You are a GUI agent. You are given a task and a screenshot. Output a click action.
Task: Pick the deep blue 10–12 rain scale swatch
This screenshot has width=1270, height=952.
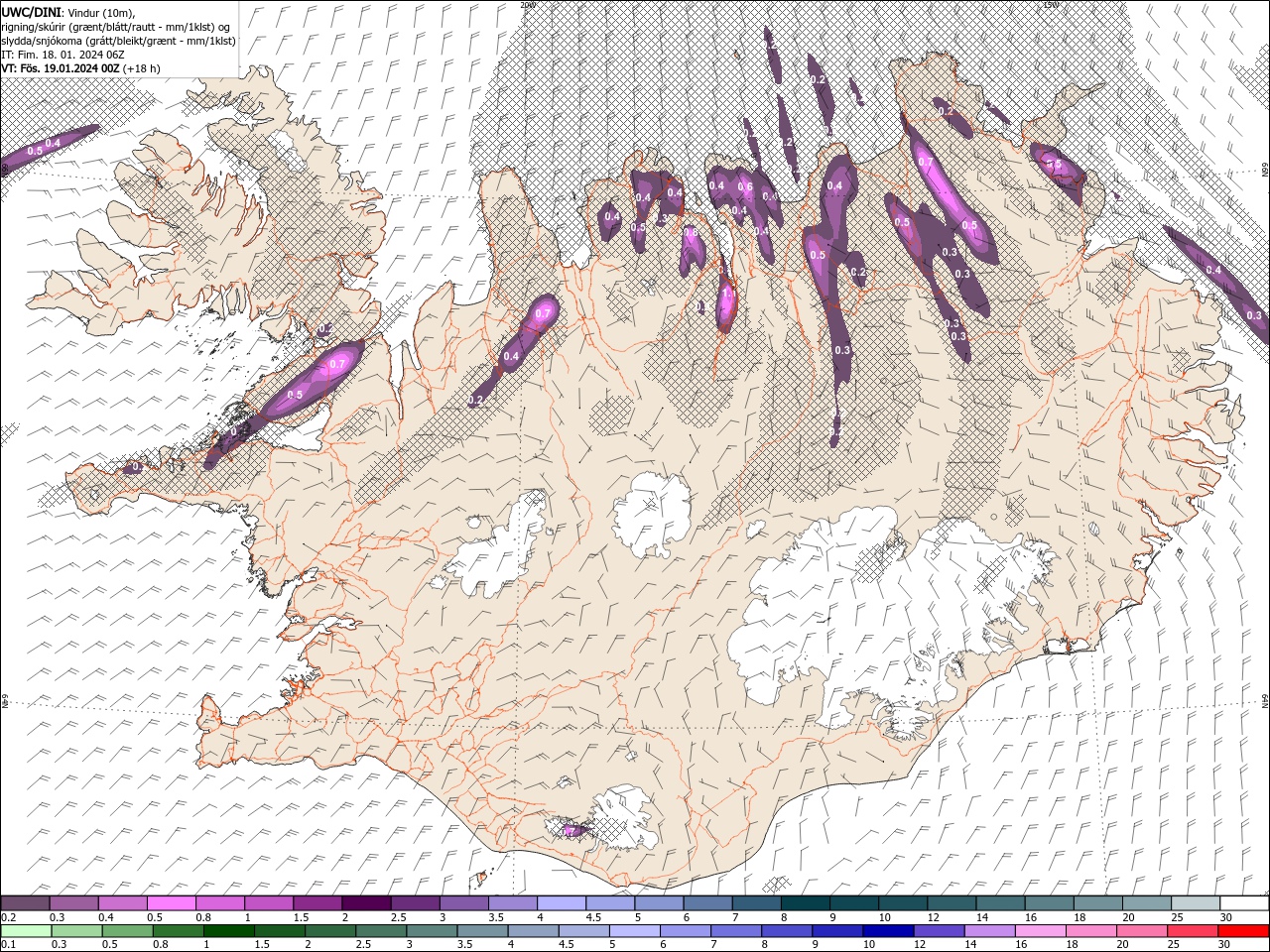pos(888,931)
